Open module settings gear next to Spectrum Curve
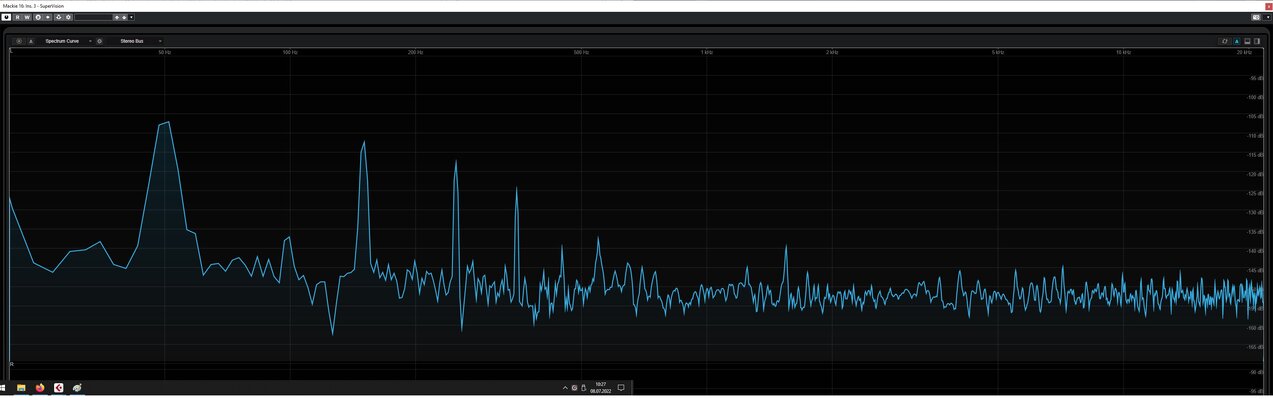Viewport: 1273px width, 400px height. point(99,41)
